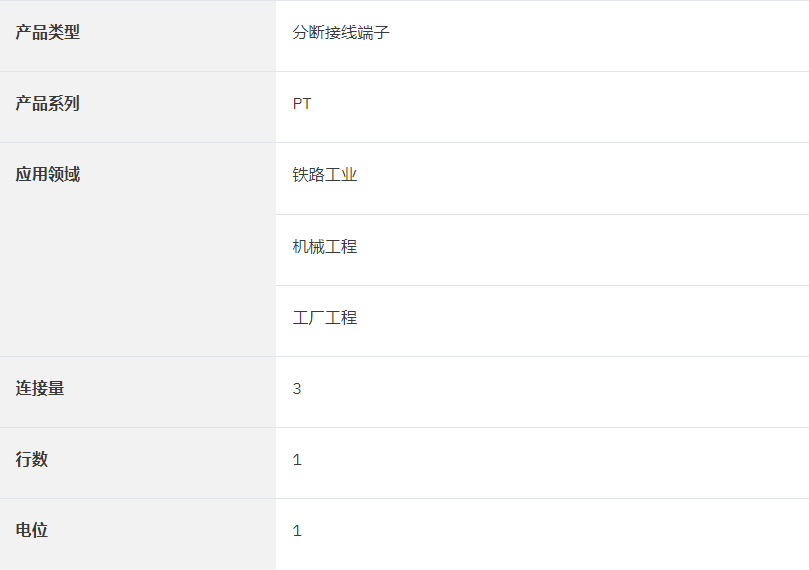The width and height of the screenshot is (809, 570).
Task: Click the 连接量 label
Action: pyautogui.click(x=40, y=388)
